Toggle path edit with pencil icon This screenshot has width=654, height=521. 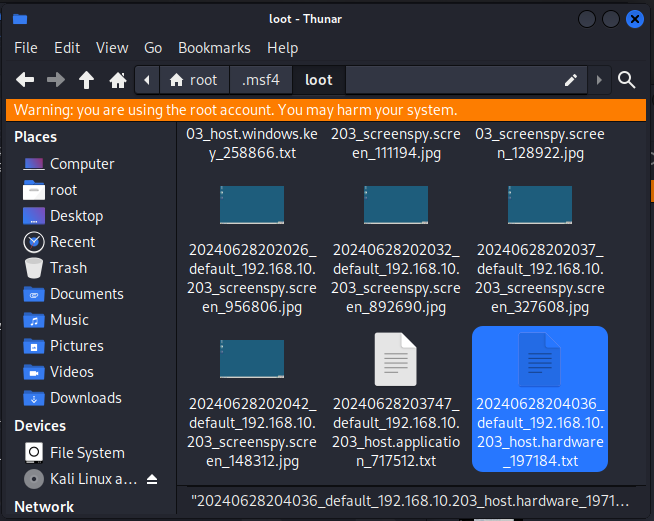[x=571, y=80]
